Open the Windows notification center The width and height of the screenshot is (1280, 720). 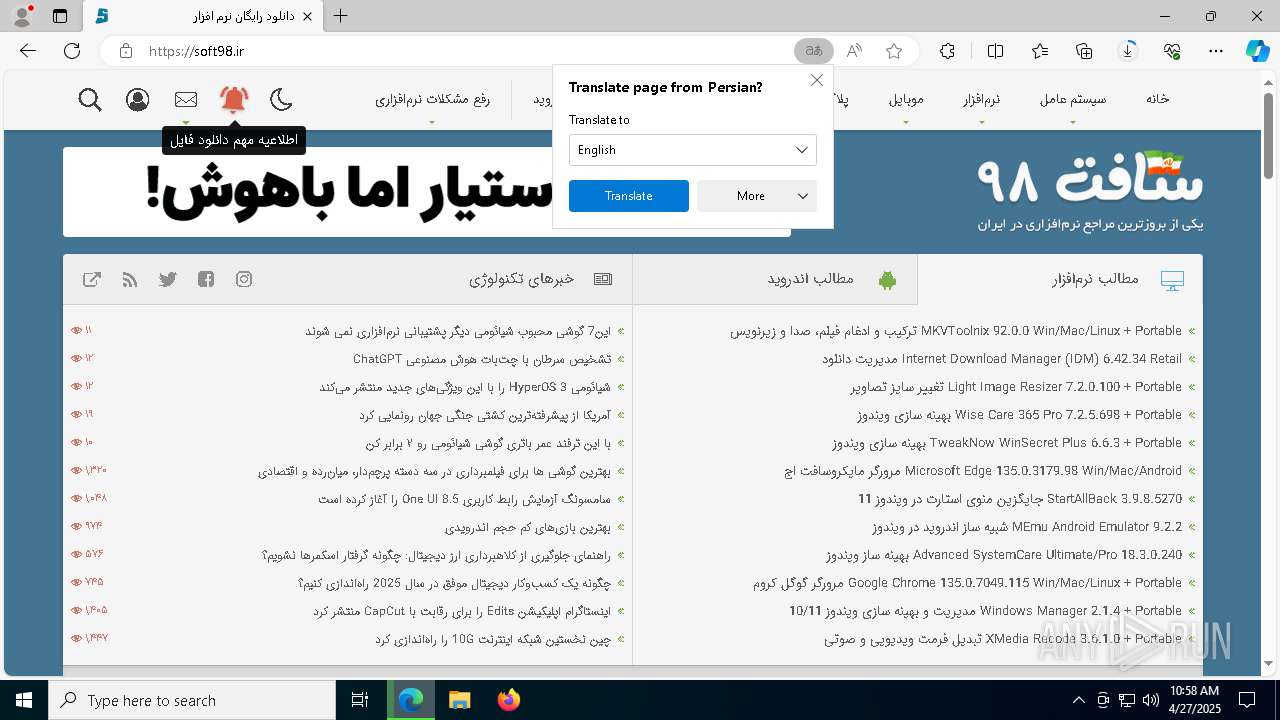1247,700
